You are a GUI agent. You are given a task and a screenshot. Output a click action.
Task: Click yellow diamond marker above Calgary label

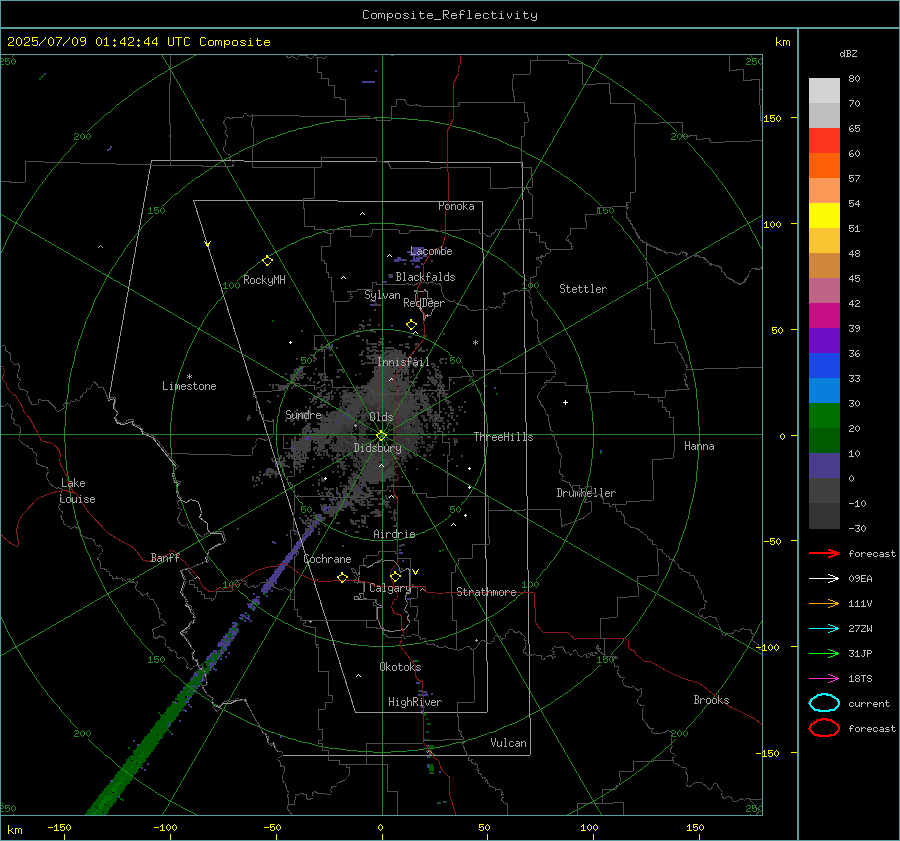[395, 576]
